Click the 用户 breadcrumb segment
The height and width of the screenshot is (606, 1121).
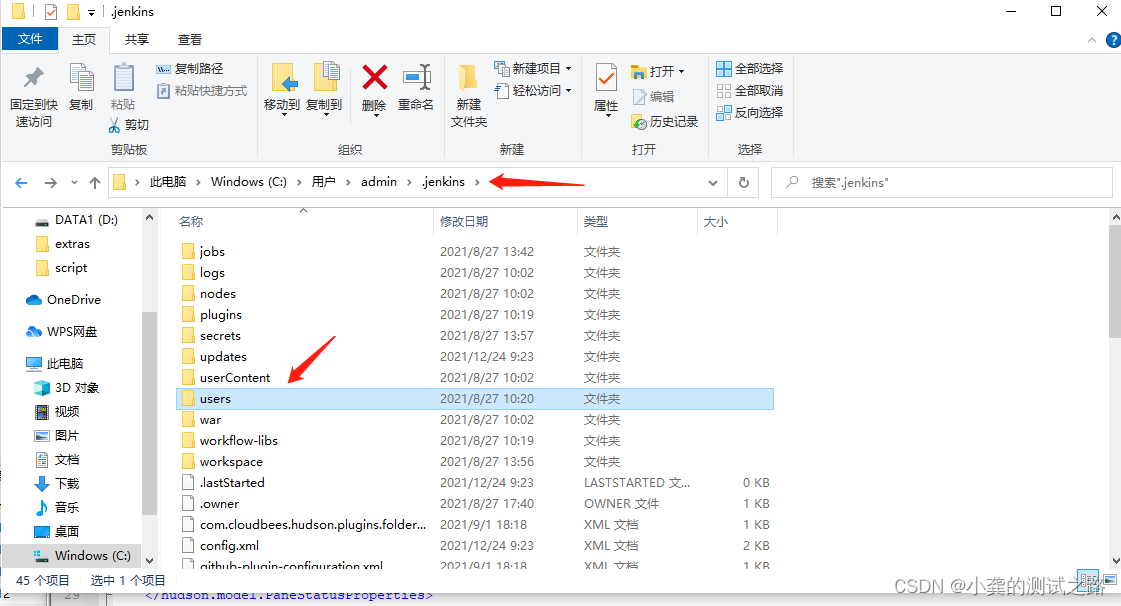click(x=323, y=182)
